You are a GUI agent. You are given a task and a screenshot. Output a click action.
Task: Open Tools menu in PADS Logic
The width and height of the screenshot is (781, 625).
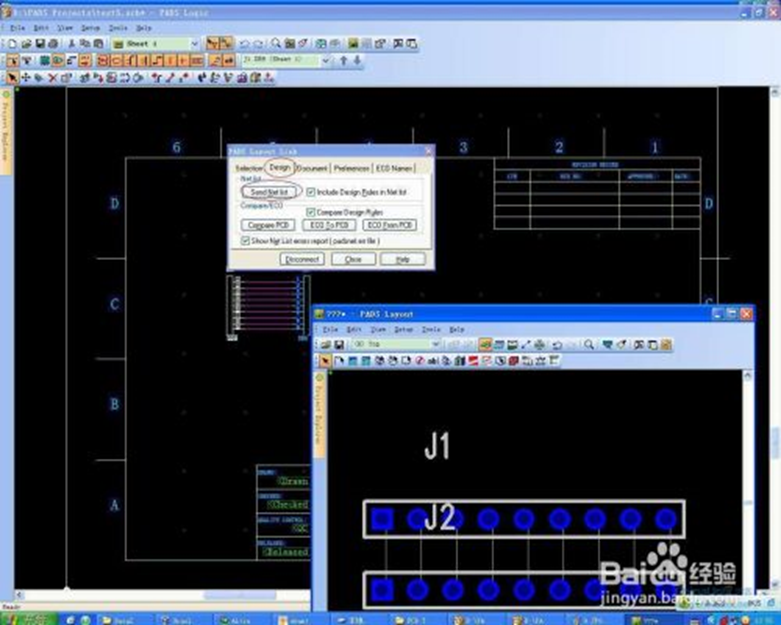click(x=118, y=28)
